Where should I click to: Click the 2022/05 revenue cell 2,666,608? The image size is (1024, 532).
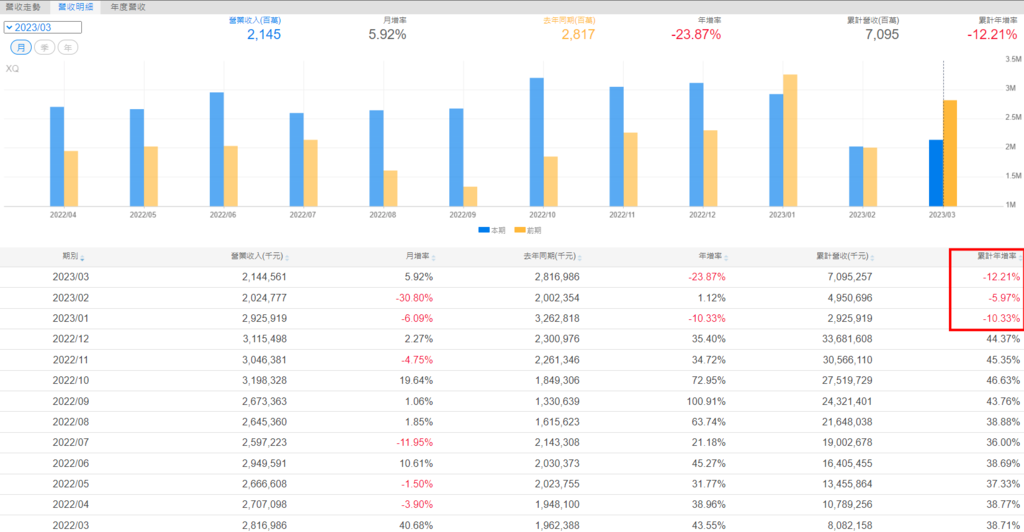264,484
